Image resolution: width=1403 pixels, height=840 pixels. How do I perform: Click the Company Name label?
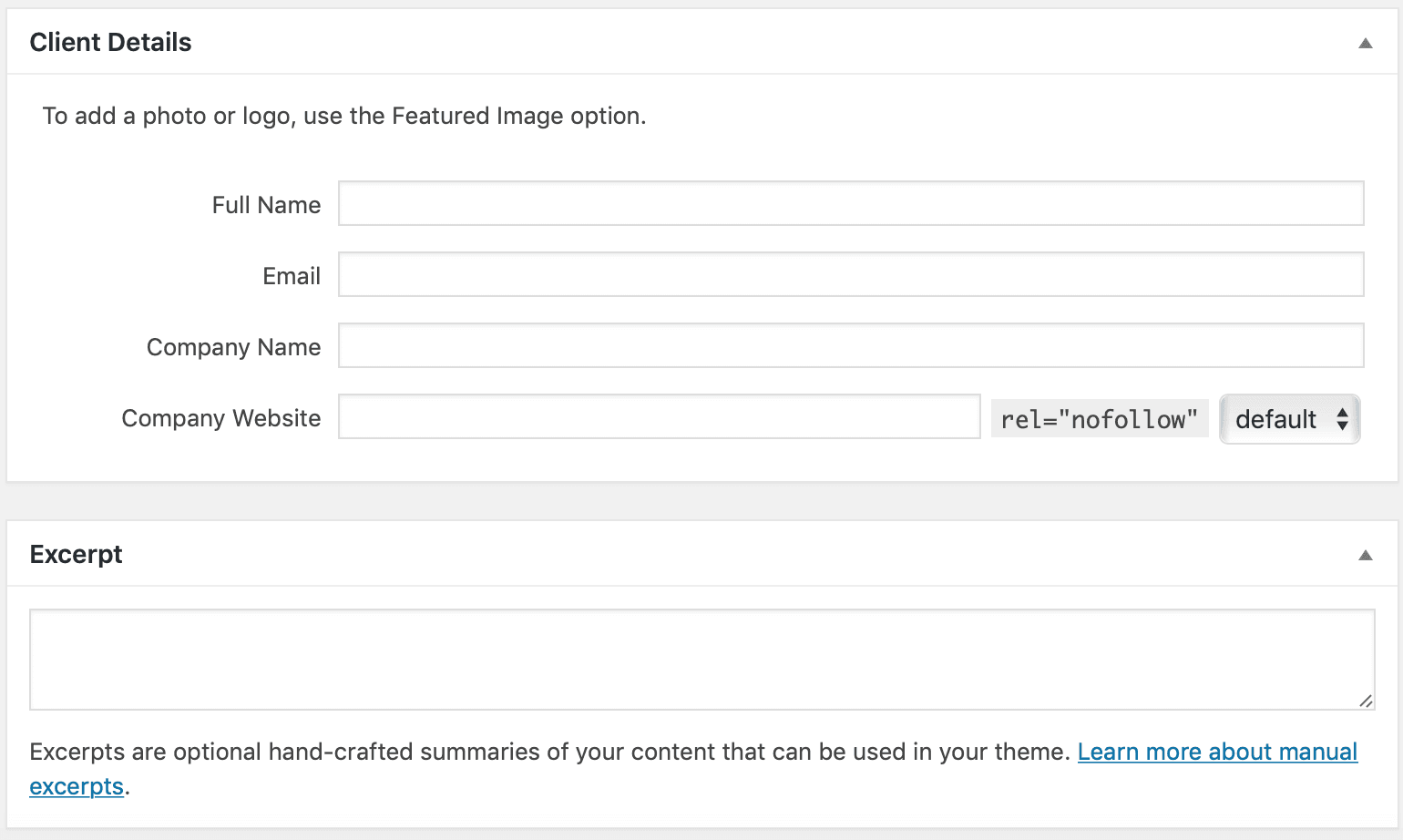click(x=233, y=347)
